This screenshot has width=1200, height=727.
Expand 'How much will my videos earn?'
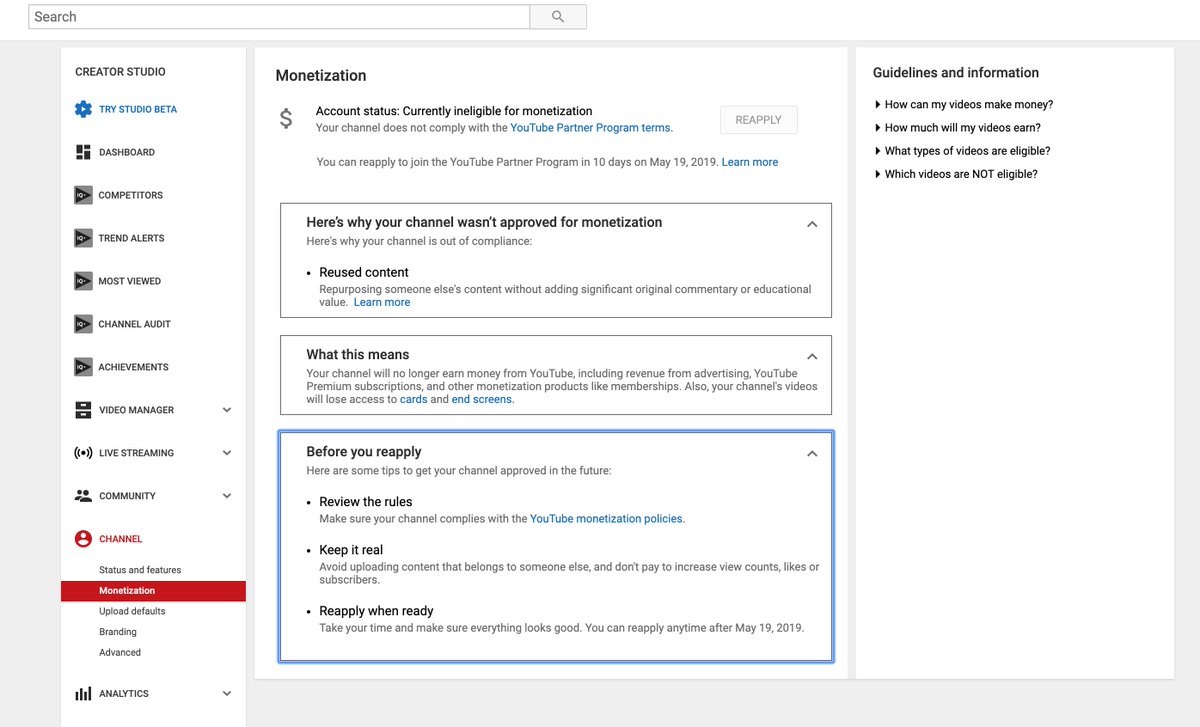click(958, 128)
